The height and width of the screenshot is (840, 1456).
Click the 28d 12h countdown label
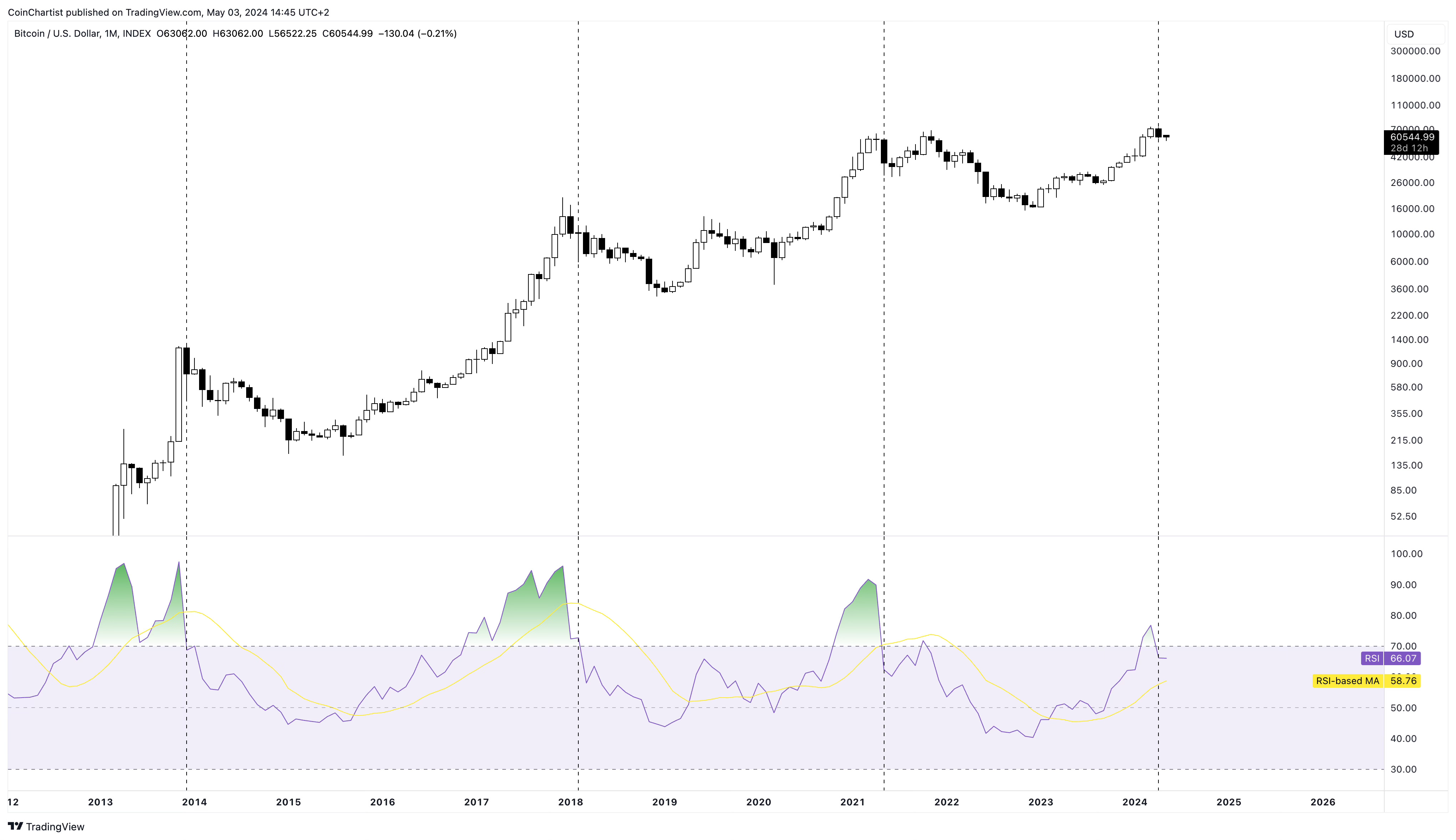[x=1409, y=148]
